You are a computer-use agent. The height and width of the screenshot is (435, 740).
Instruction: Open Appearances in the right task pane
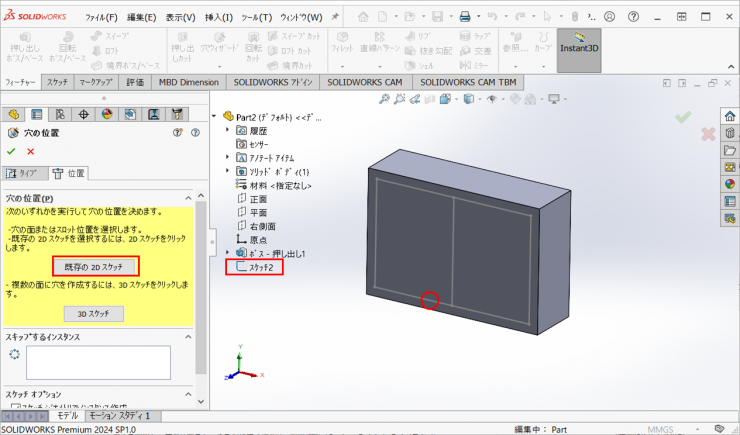[730, 183]
